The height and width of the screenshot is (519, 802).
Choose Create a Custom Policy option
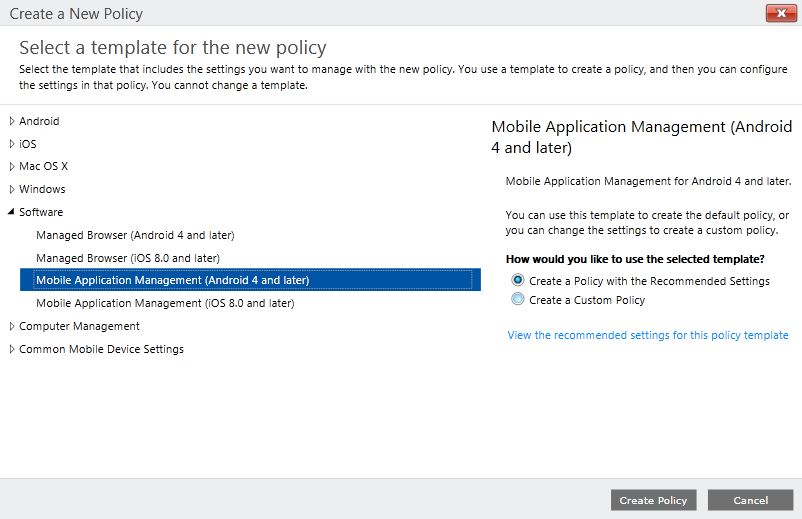tap(518, 299)
